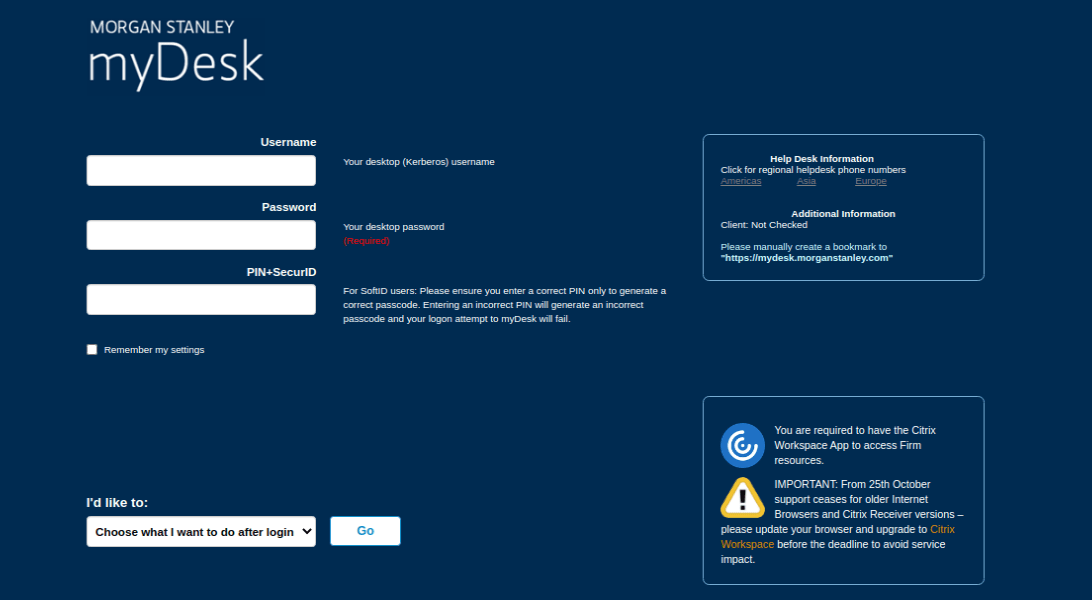The height and width of the screenshot is (600, 1092).
Task: Click the Help Desk Information heading
Action: (x=822, y=159)
